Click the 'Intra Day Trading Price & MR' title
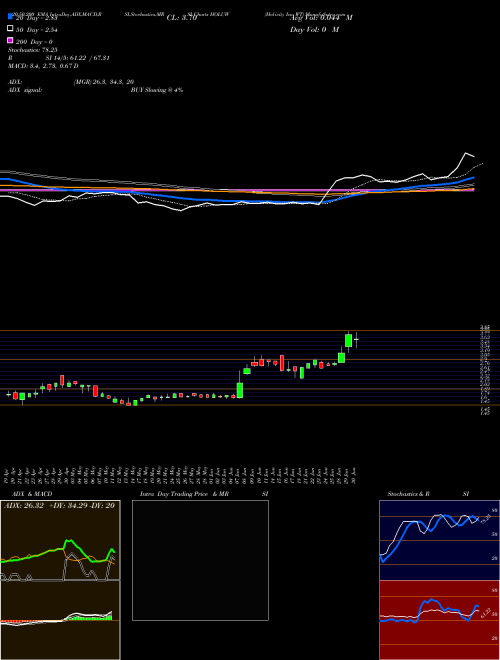Screen dimensions: 500x660 tap(185, 494)
